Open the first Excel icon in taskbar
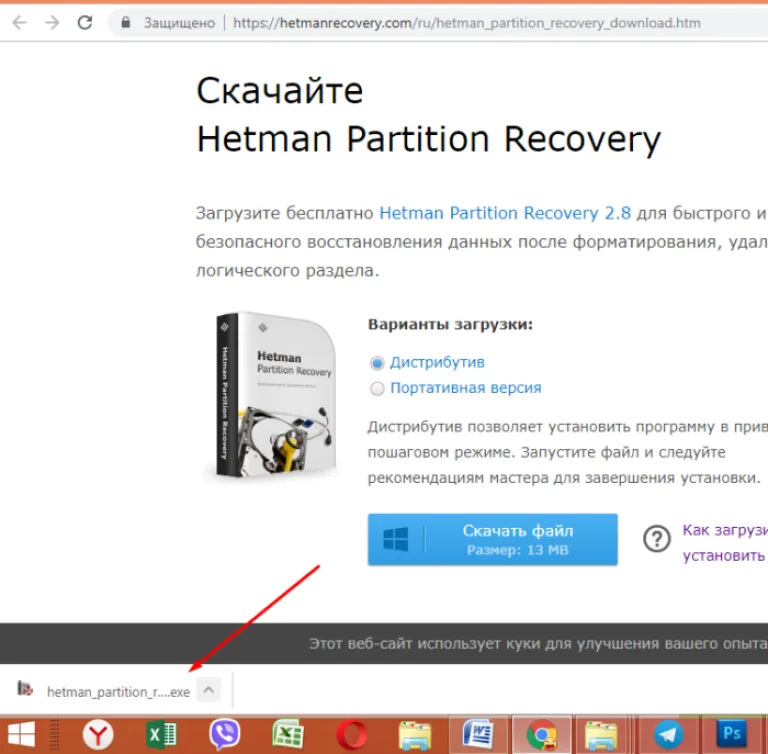Image resolution: width=768 pixels, height=754 pixels. pyautogui.click(x=161, y=734)
